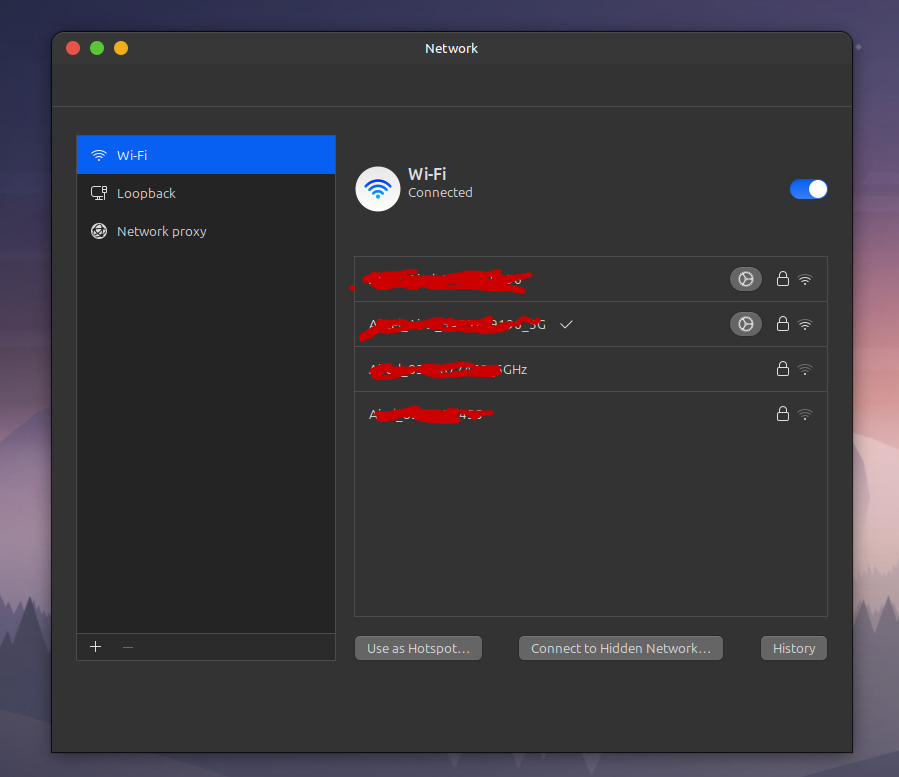Click the minus icon to remove connection
The width and height of the screenshot is (899, 777).
(128, 647)
